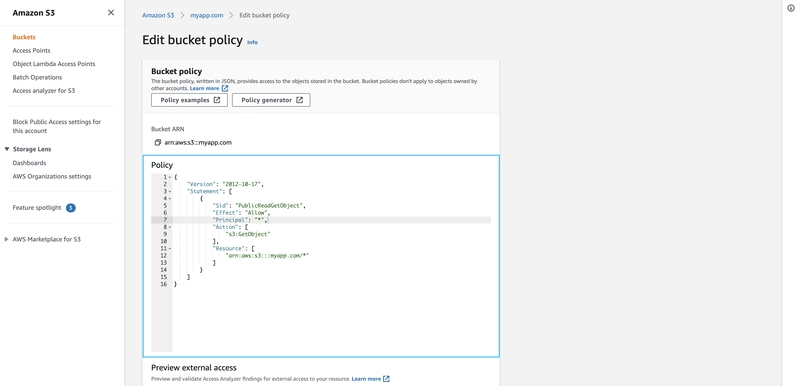Click Learn more in Bucket policy description
The height and width of the screenshot is (386, 800).
[204, 88]
